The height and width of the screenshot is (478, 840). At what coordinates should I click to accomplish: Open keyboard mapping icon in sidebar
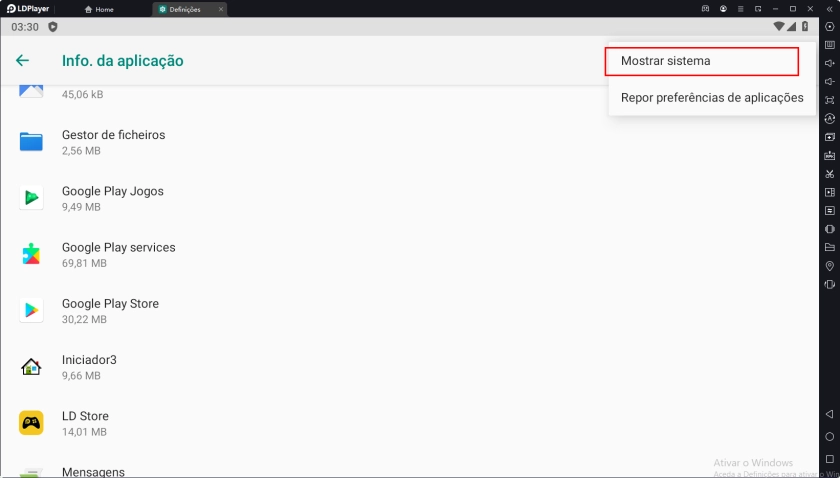(x=830, y=44)
